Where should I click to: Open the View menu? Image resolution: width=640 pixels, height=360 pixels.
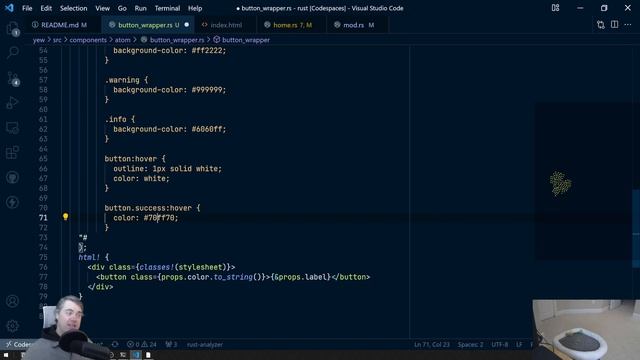coord(102,8)
